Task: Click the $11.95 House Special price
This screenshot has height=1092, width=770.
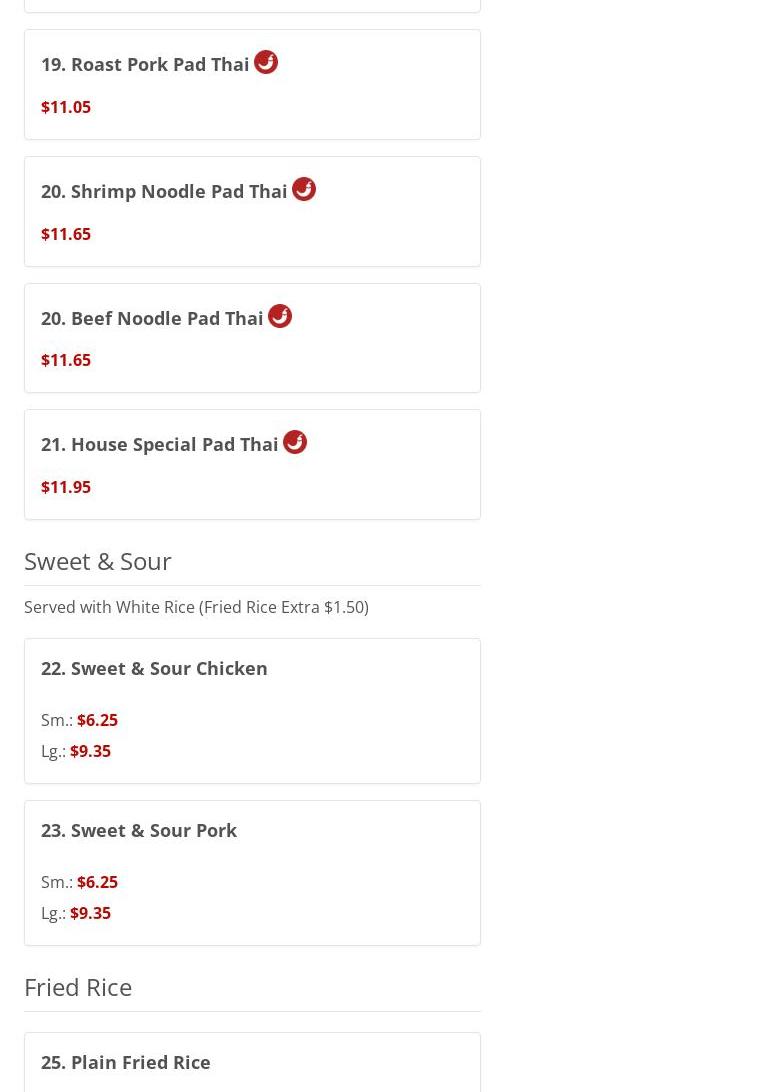Action: coord(66,487)
